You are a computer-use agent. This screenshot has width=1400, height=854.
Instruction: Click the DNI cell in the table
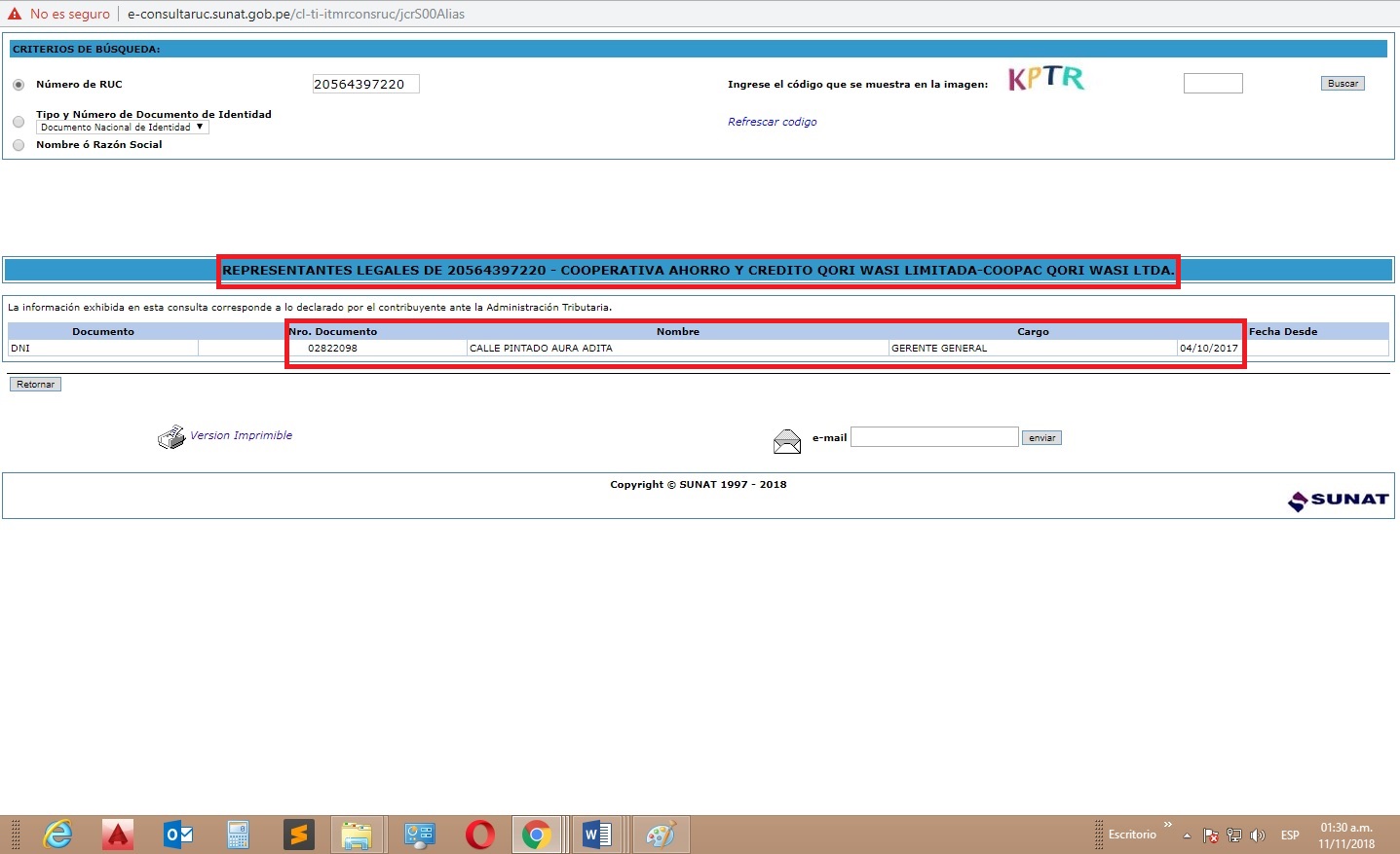pyautogui.click(x=103, y=348)
